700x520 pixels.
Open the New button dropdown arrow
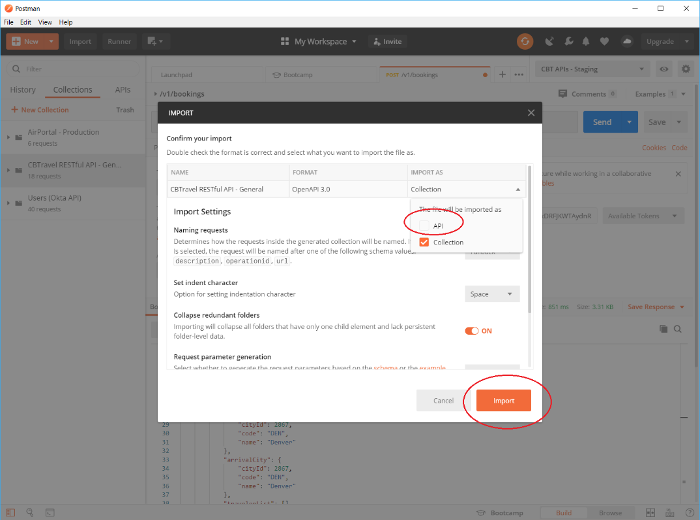click(x=51, y=42)
